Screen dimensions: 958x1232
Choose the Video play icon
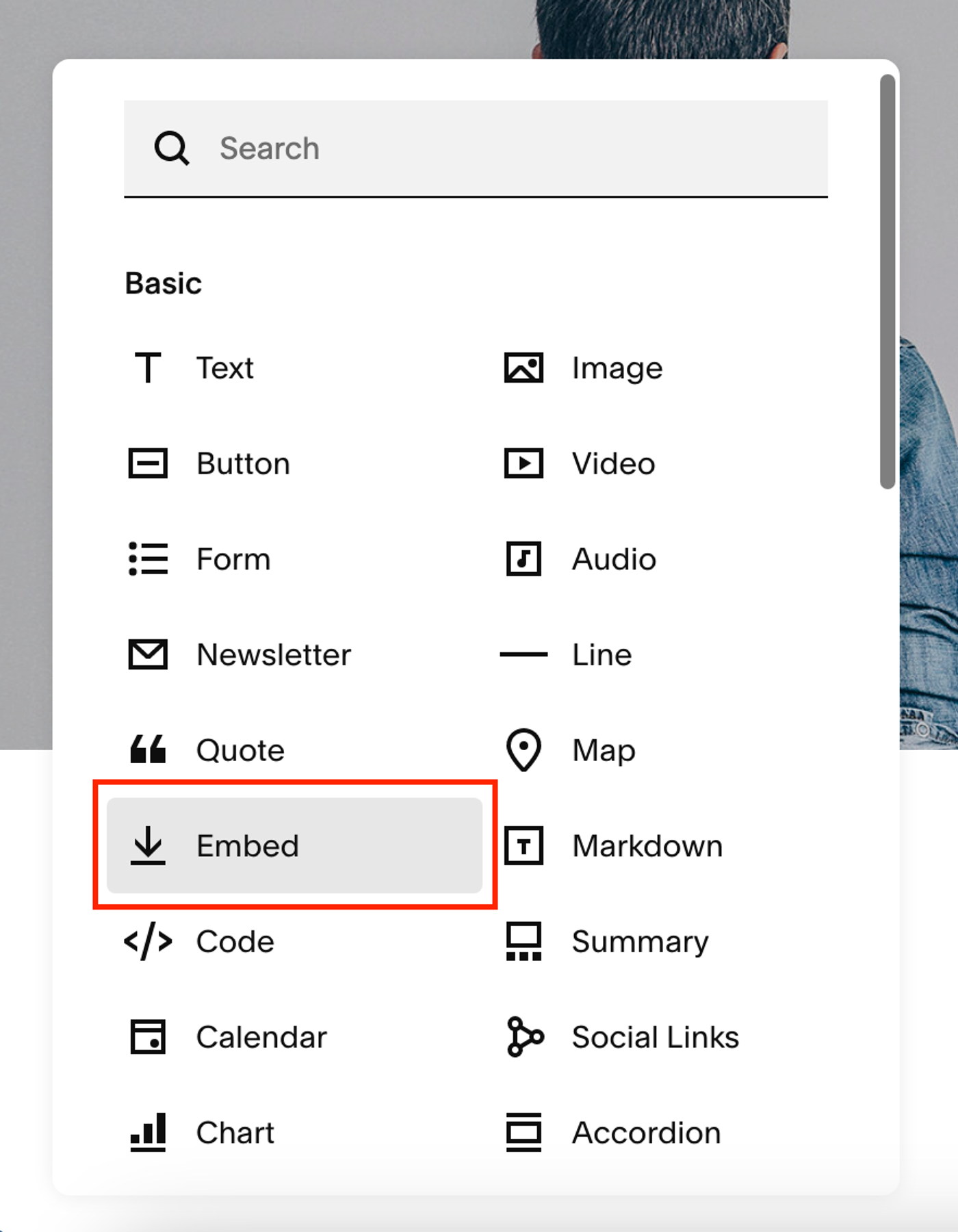[x=523, y=463]
